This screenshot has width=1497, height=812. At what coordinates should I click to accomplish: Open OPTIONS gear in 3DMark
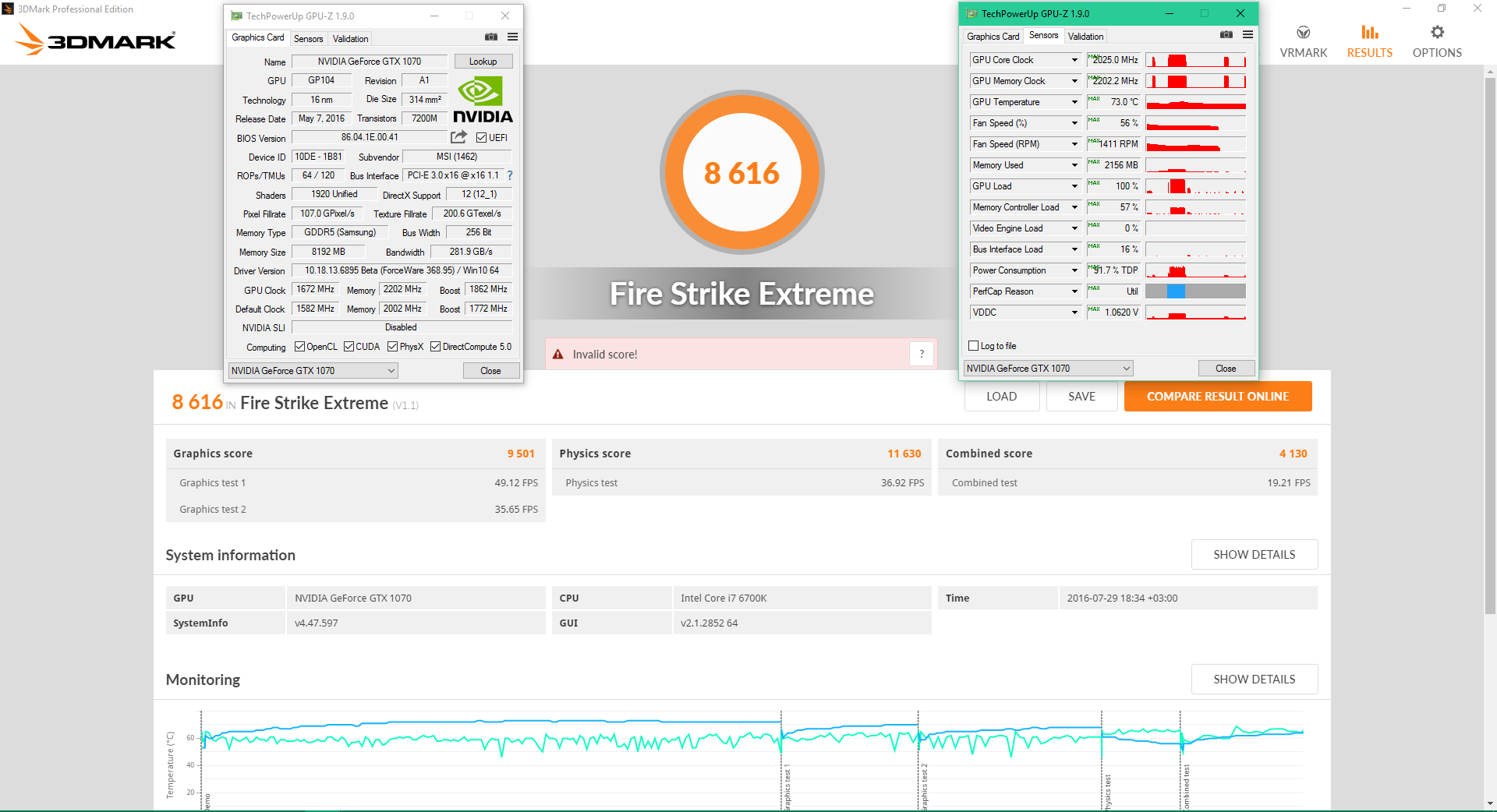[1437, 41]
